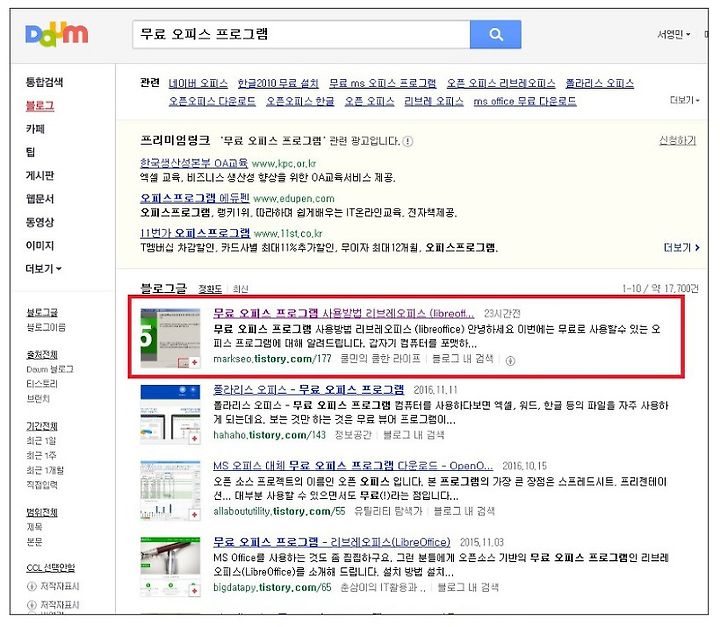Filter period to 최근 1주
This screenshot has height=627, width=720.
41,456
